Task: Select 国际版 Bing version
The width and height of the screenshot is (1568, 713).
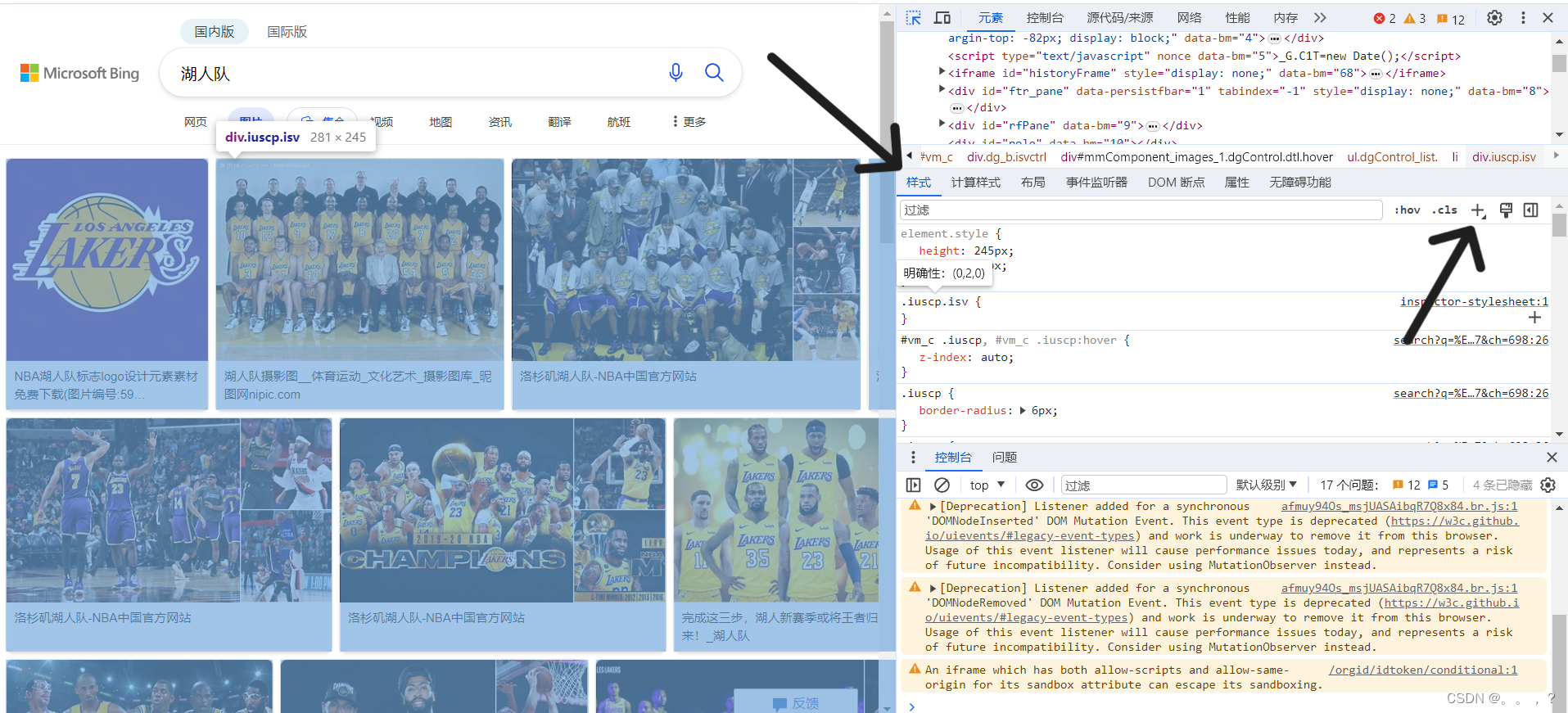Action: point(287,32)
